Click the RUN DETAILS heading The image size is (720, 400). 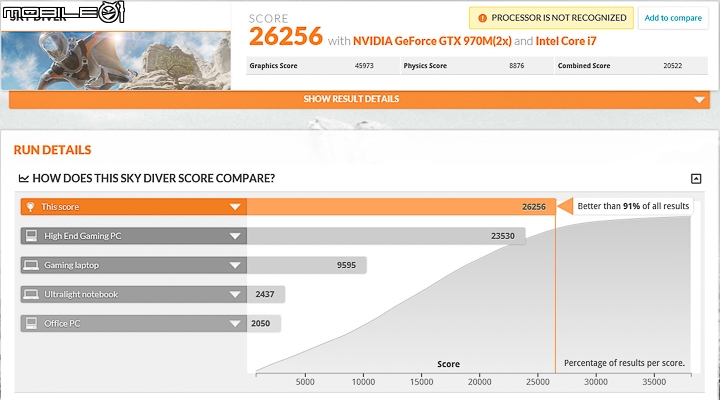tap(52, 150)
